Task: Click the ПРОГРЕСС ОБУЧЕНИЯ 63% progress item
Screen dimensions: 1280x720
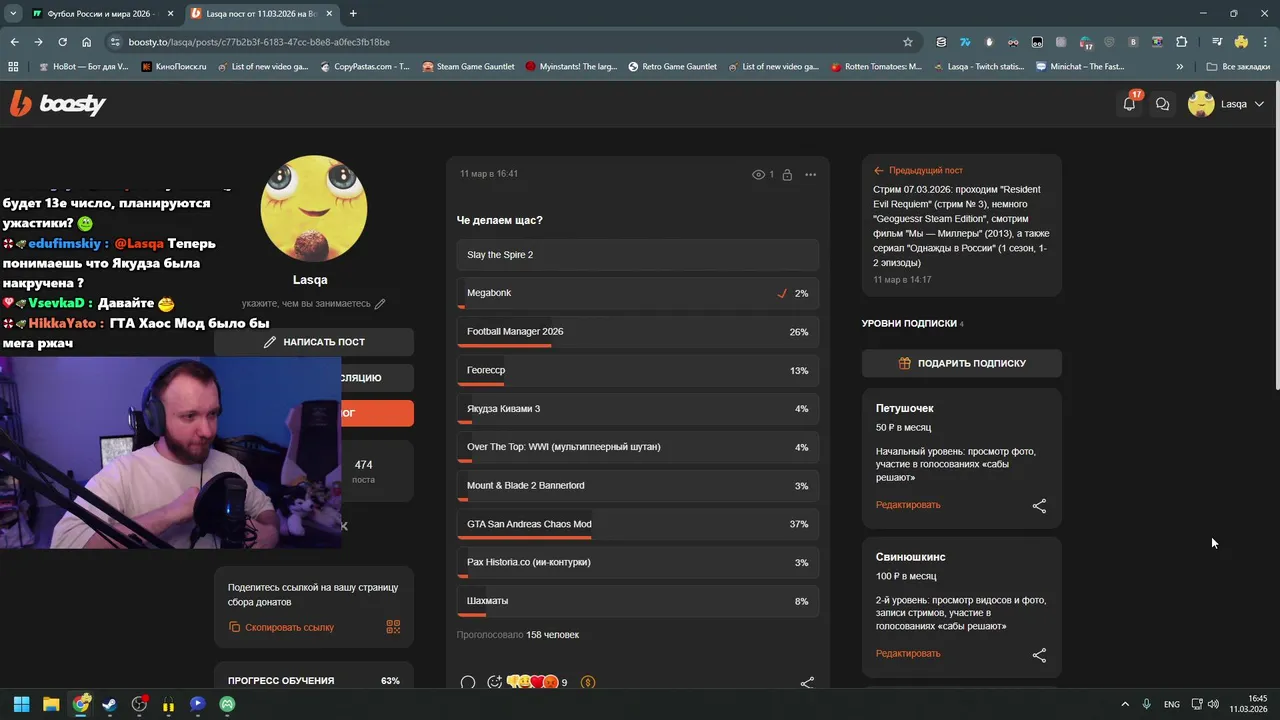Action: (x=314, y=681)
